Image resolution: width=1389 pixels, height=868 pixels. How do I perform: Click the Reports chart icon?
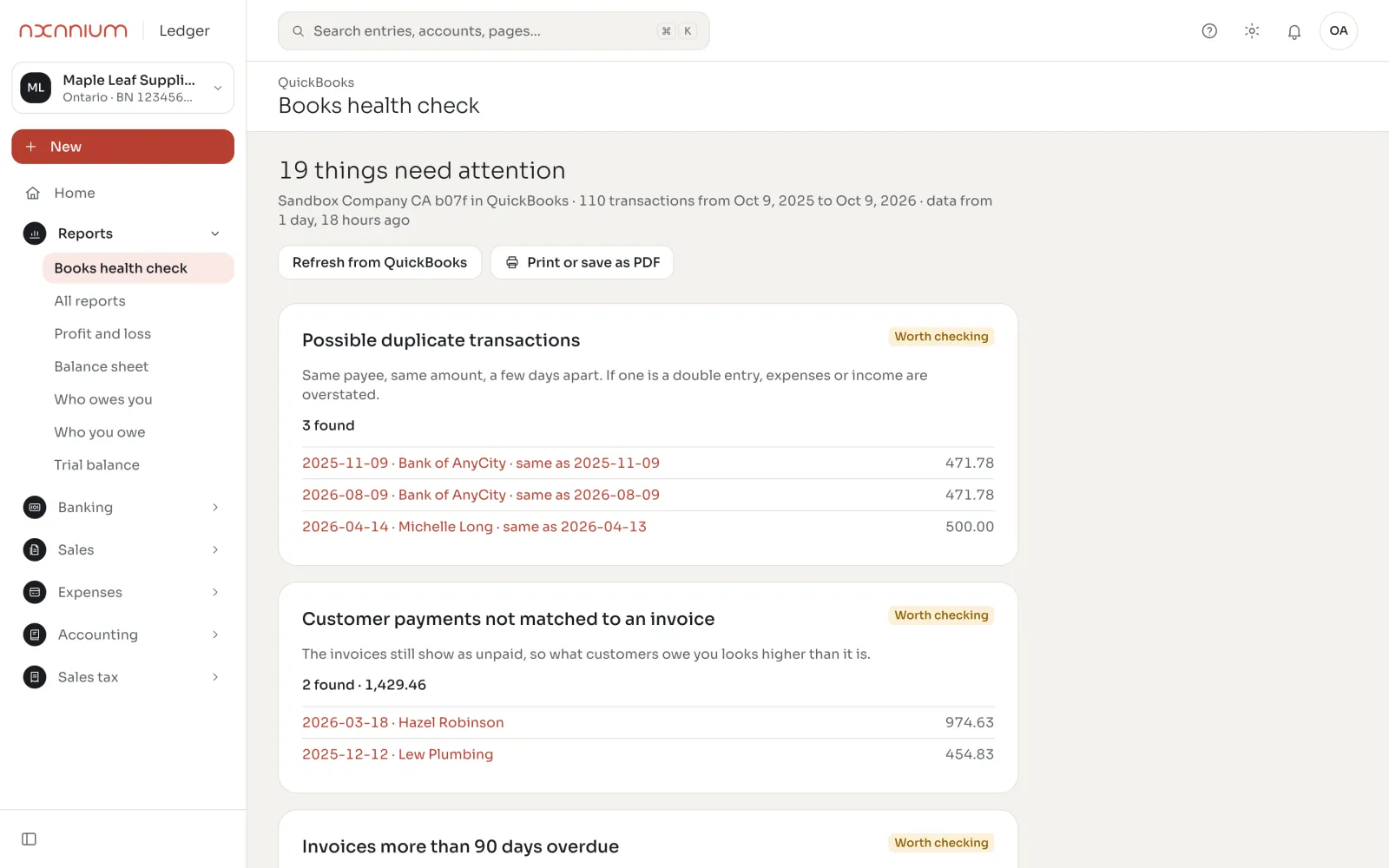click(35, 233)
